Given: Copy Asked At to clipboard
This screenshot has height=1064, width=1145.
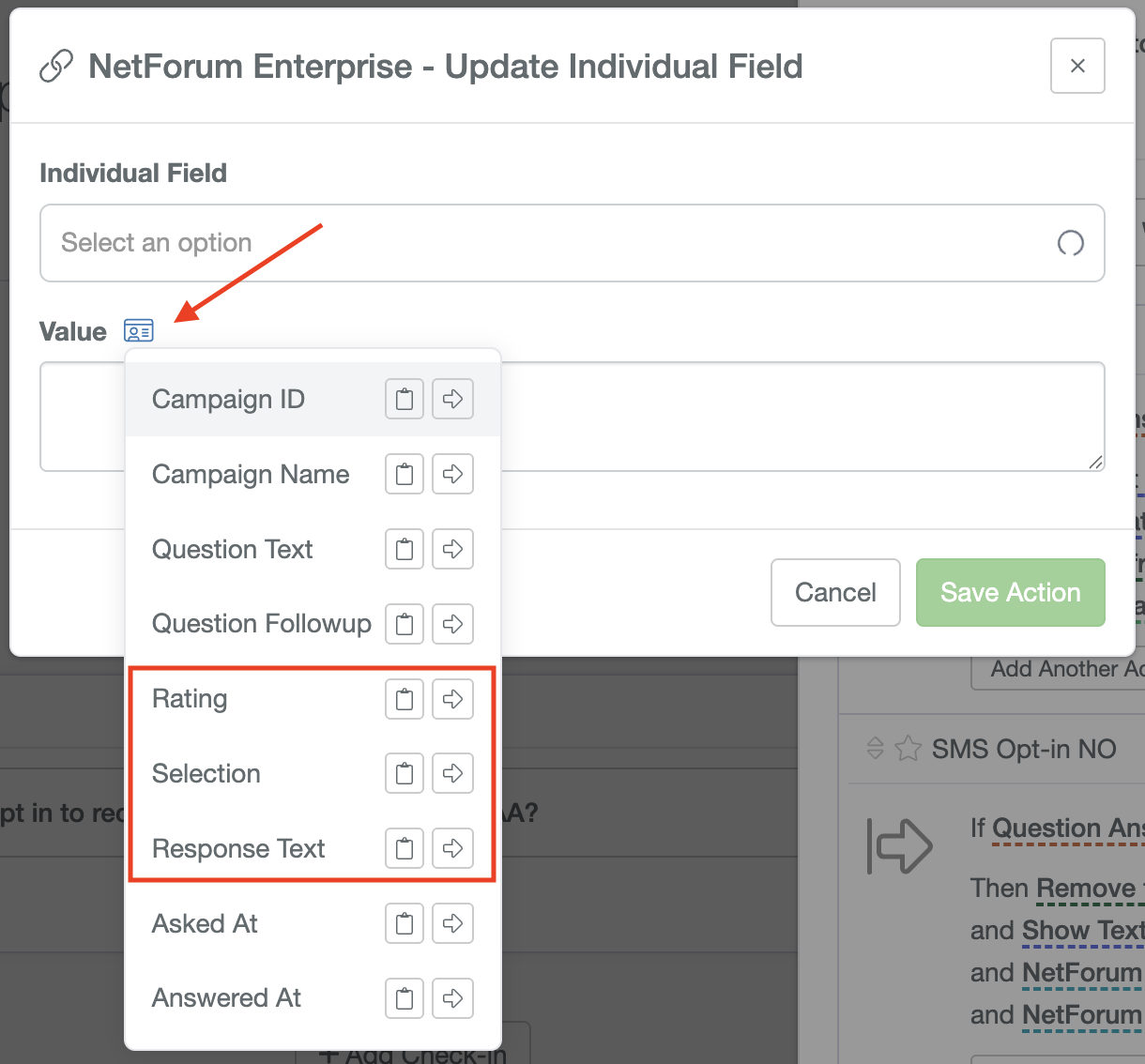Looking at the screenshot, I should pyautogui.click(x=405, y=923).
